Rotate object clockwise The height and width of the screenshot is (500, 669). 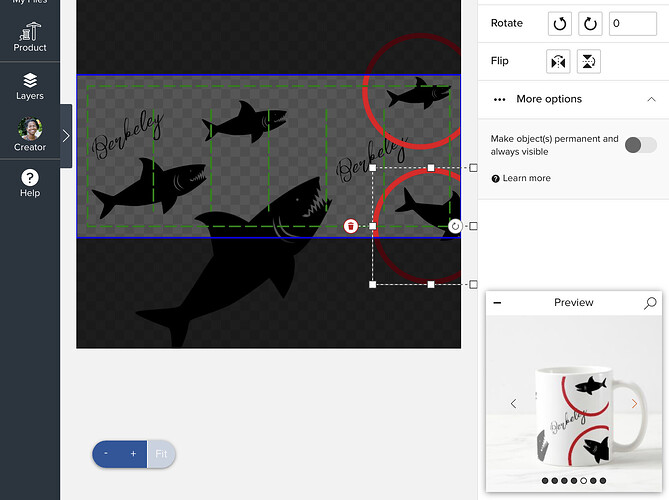click(x=590, y=23)
